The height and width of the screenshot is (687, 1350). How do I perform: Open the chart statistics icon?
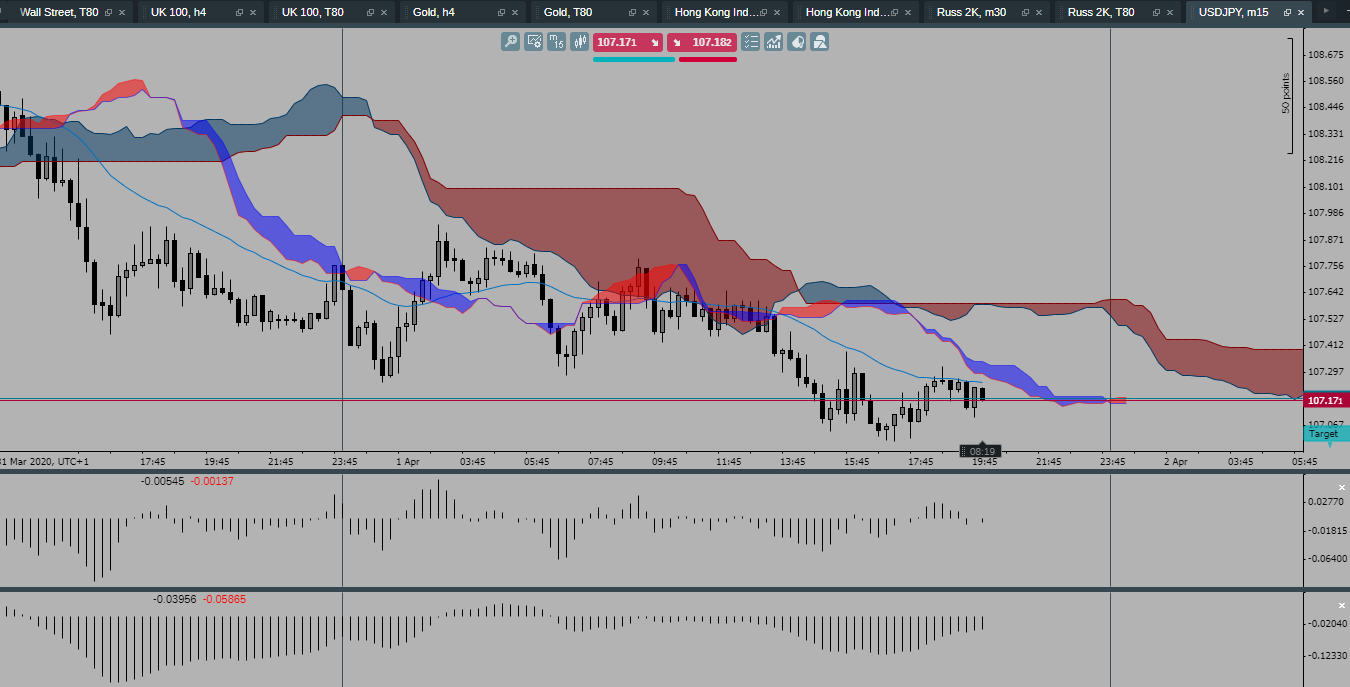click(773, 42)
